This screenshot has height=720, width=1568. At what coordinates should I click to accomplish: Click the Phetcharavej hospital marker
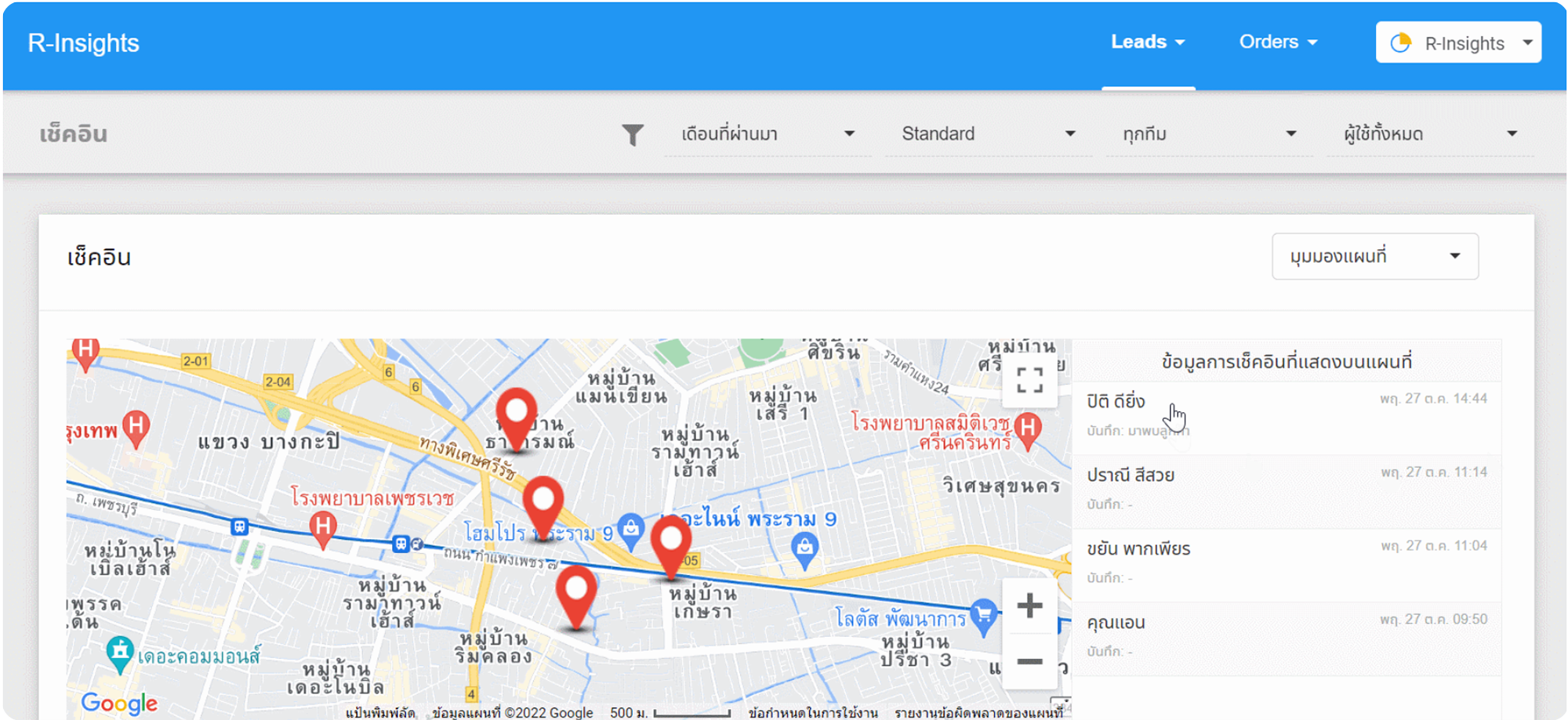(x=322, y=527)
